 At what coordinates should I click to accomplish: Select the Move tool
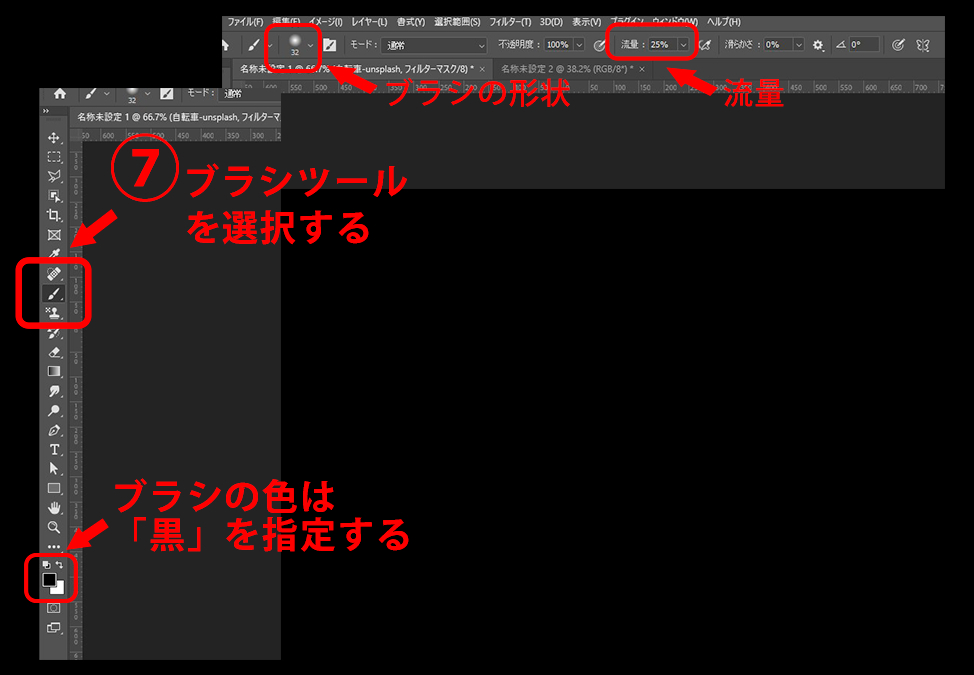[54, 137]
